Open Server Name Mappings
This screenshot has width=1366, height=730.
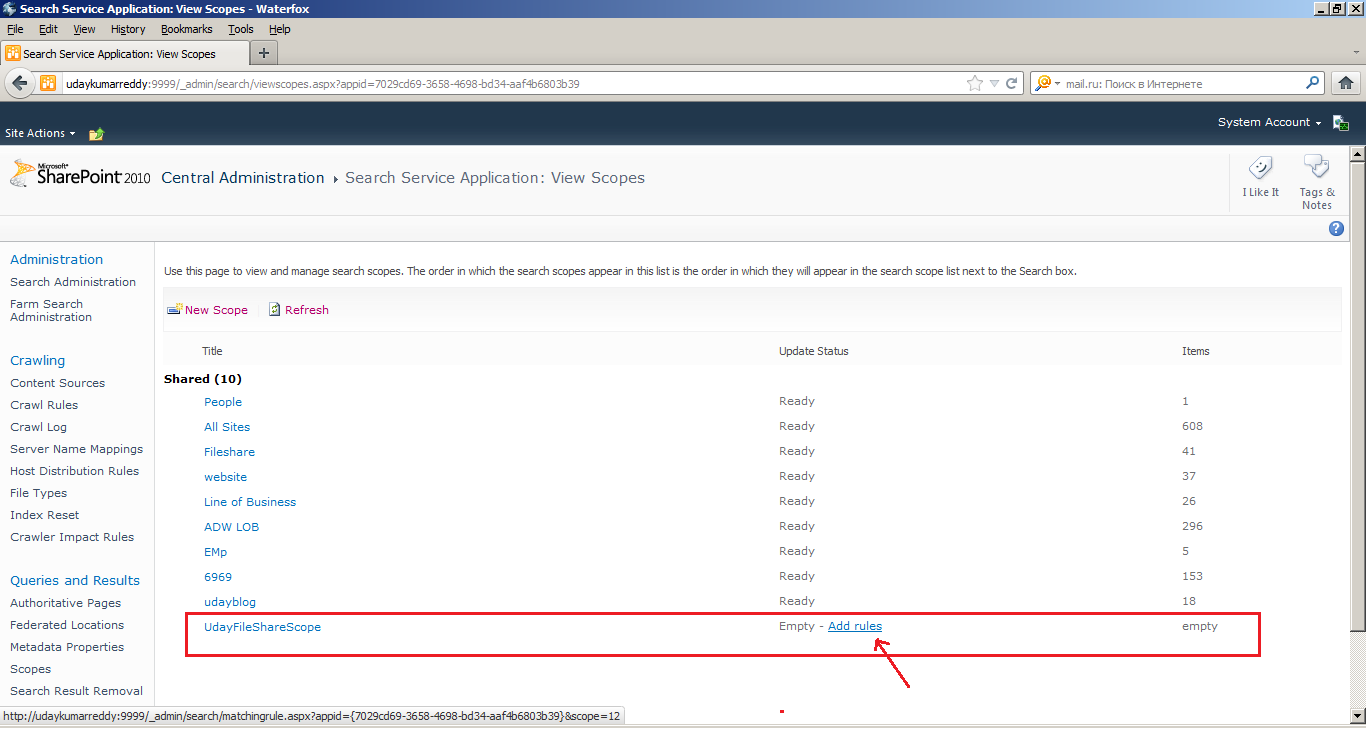tap(76, 449)
